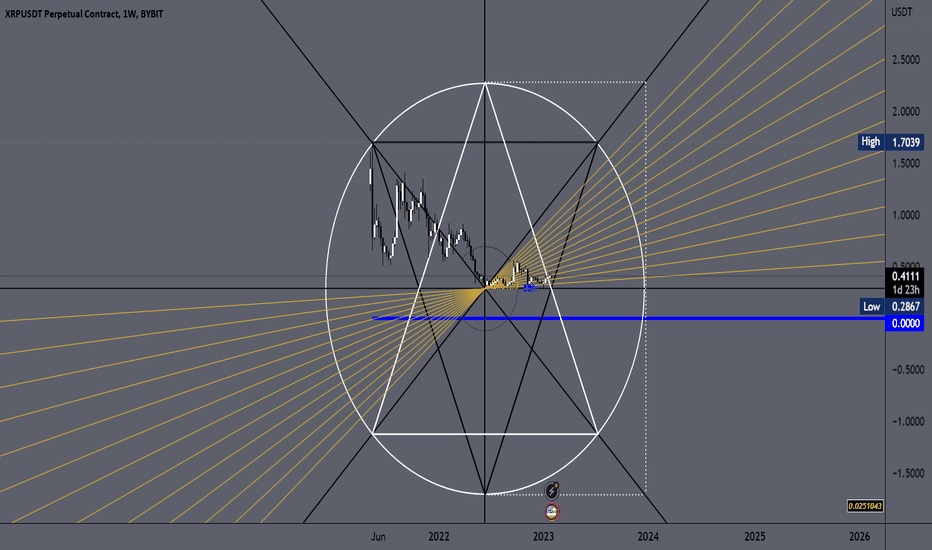932x550 pixels.
Task: Click the 1.0000 price axis label
Action: (906, 215)
